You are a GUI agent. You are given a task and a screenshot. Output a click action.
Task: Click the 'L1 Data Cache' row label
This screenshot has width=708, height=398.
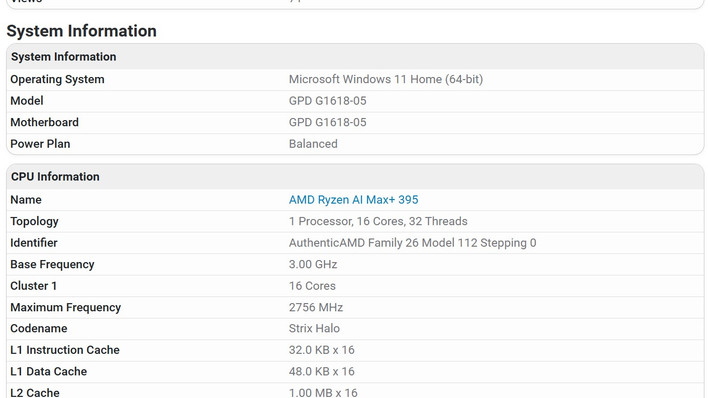49,371
